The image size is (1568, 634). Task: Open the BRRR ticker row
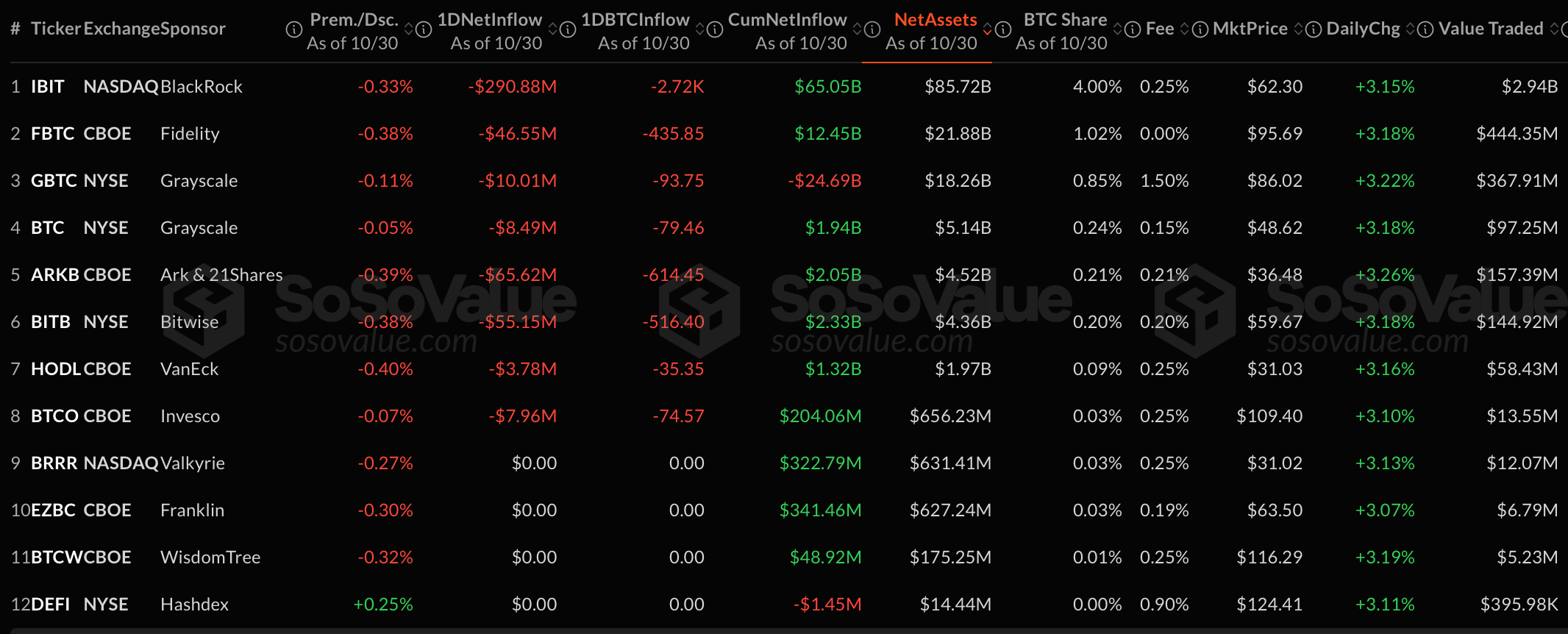54,463
